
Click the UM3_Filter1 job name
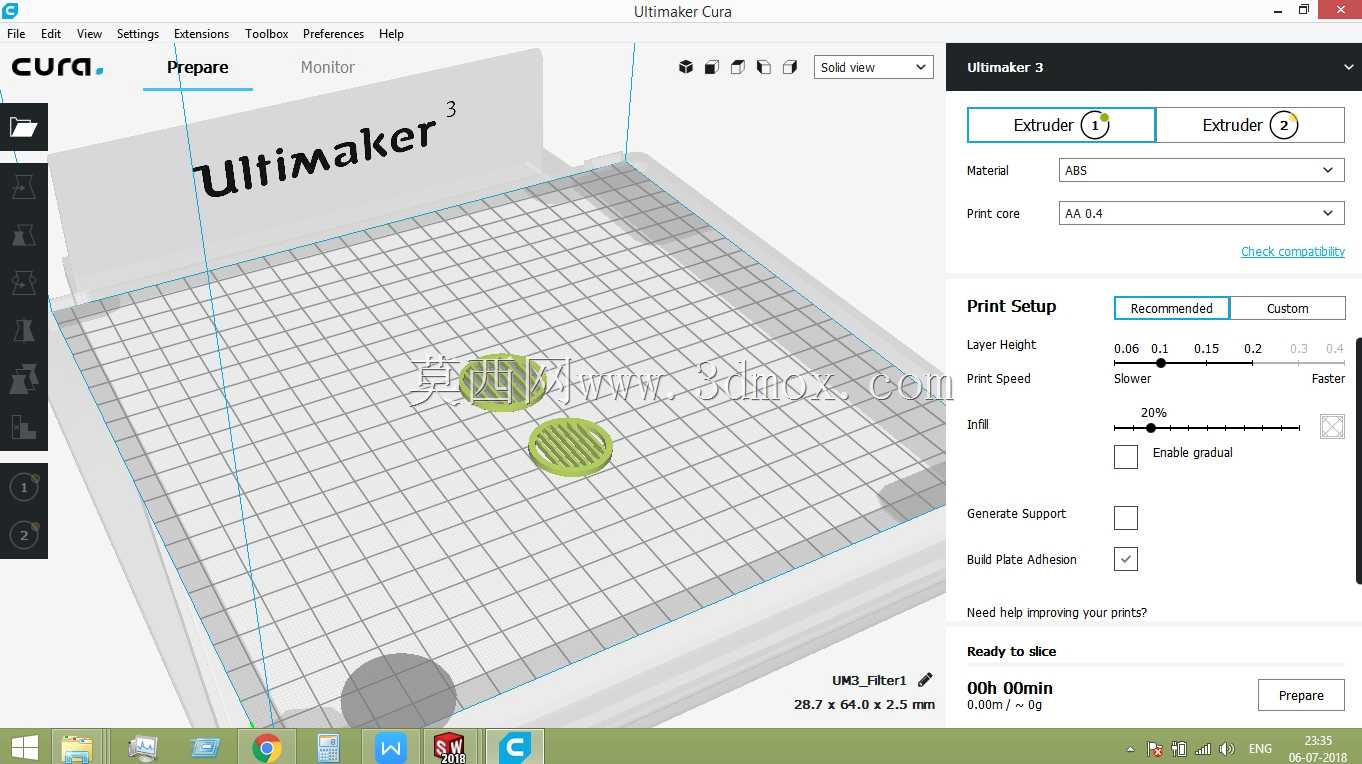869,680
